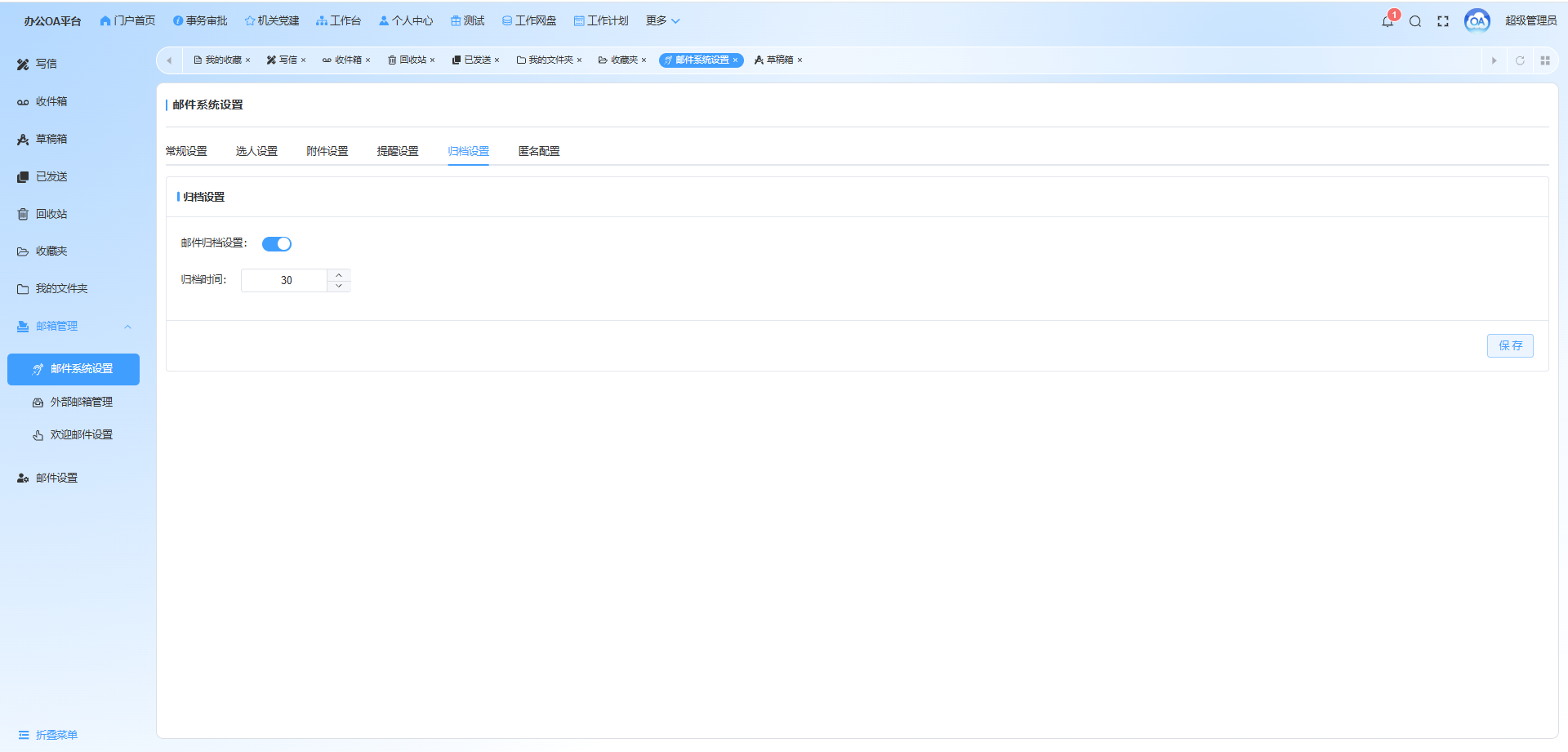Switch to 已发送 page tab

472,60
